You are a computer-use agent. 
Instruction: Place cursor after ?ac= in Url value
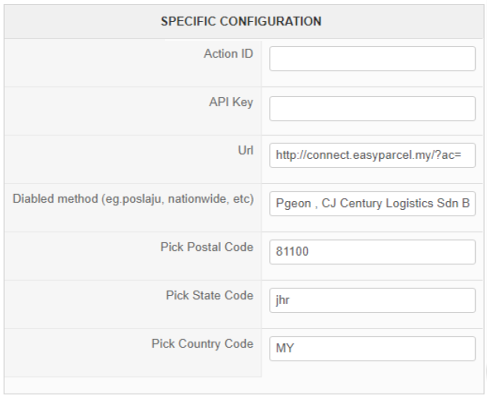(462, 155)
